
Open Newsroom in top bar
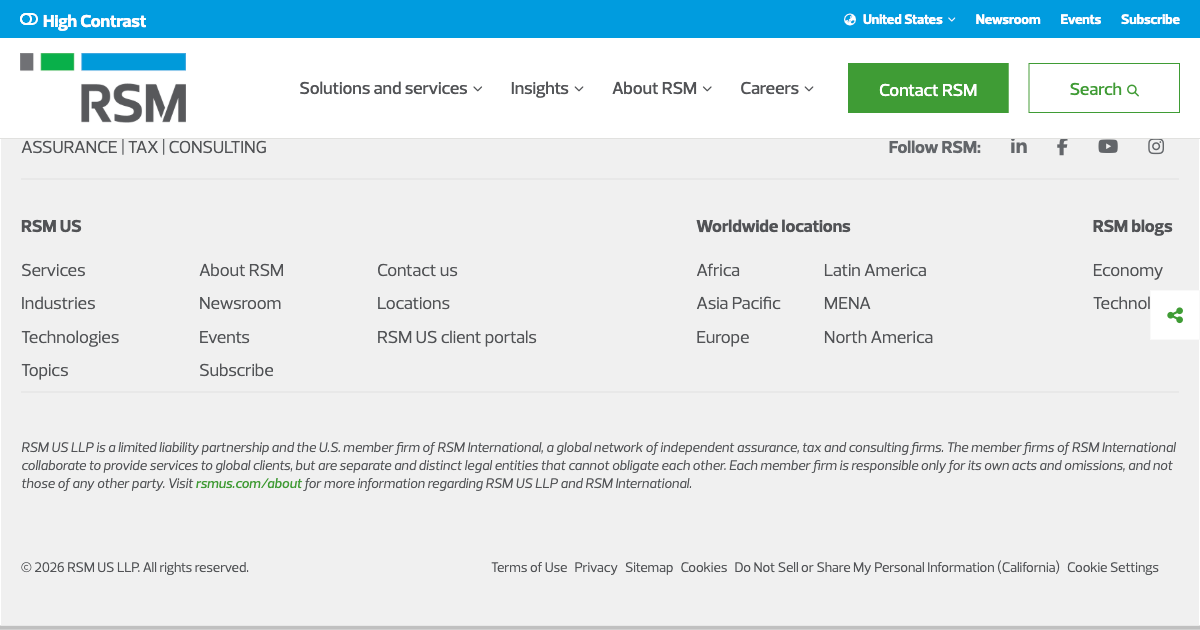[1008, 19]
